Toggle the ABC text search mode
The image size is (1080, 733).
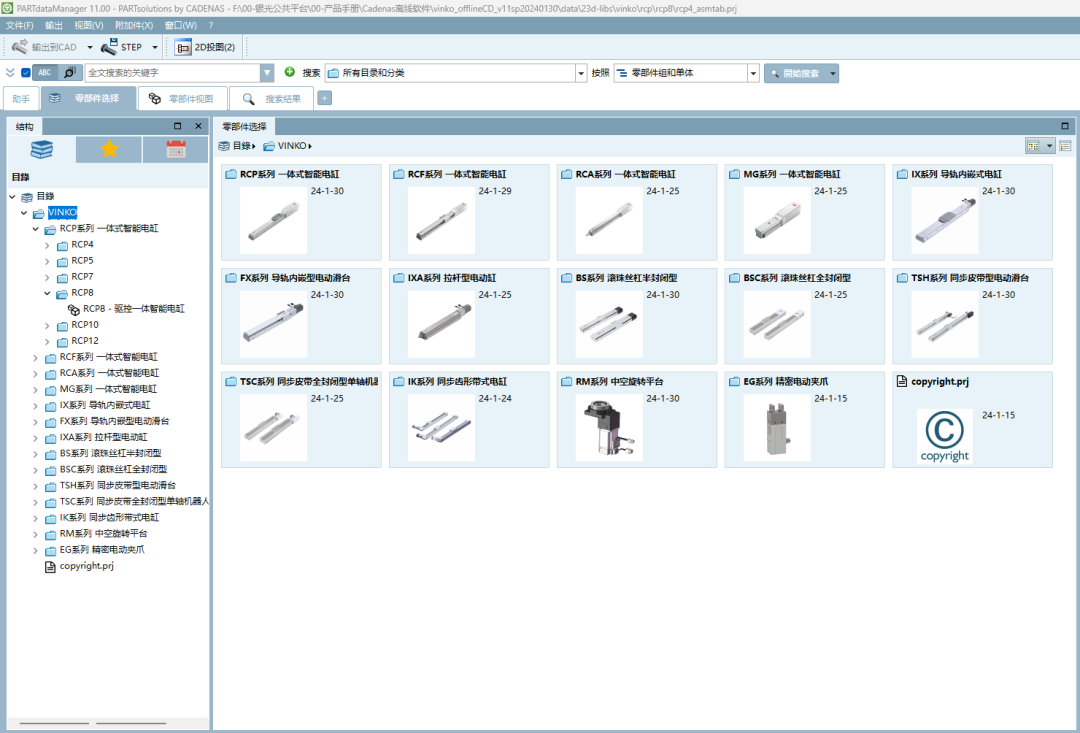click(x=45, y=72)
